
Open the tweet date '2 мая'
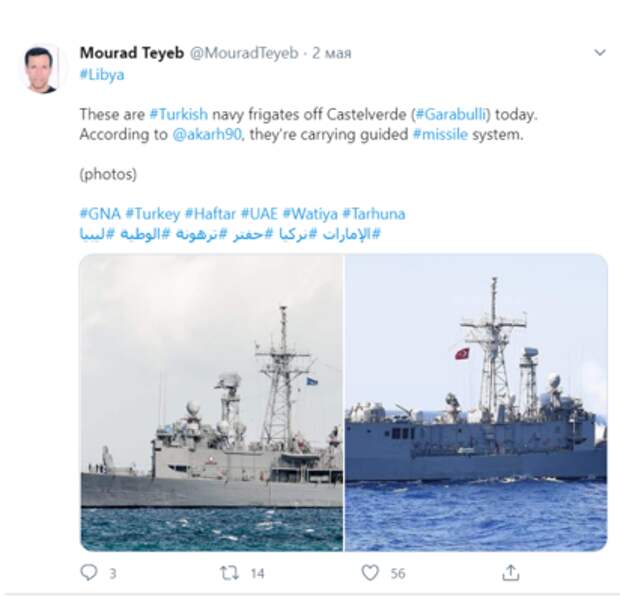pos(332,53)
